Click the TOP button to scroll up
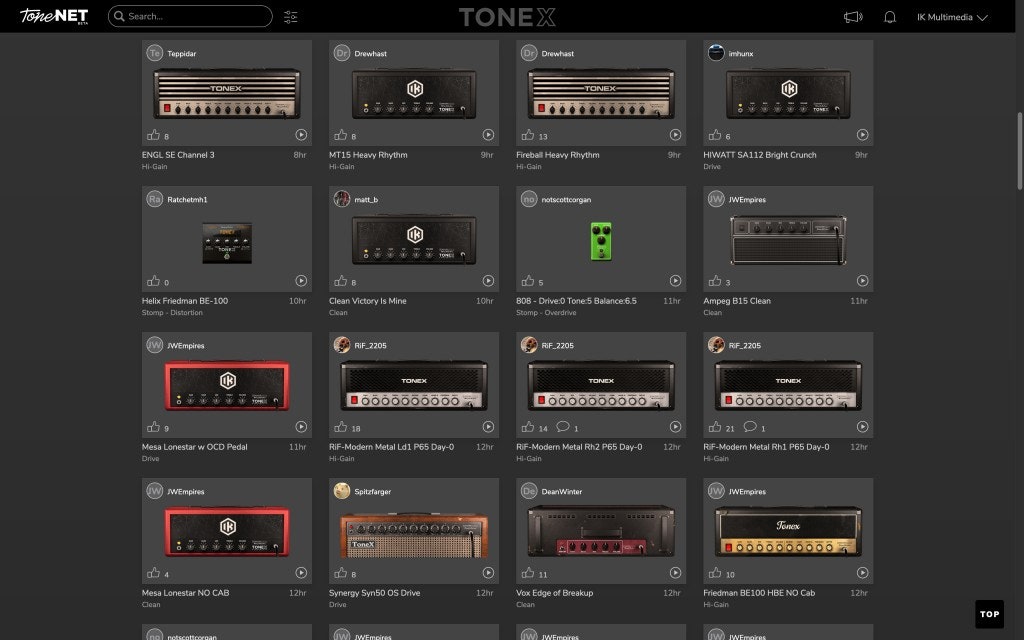This screenshot has width=1024, height=640. [989, 614]
